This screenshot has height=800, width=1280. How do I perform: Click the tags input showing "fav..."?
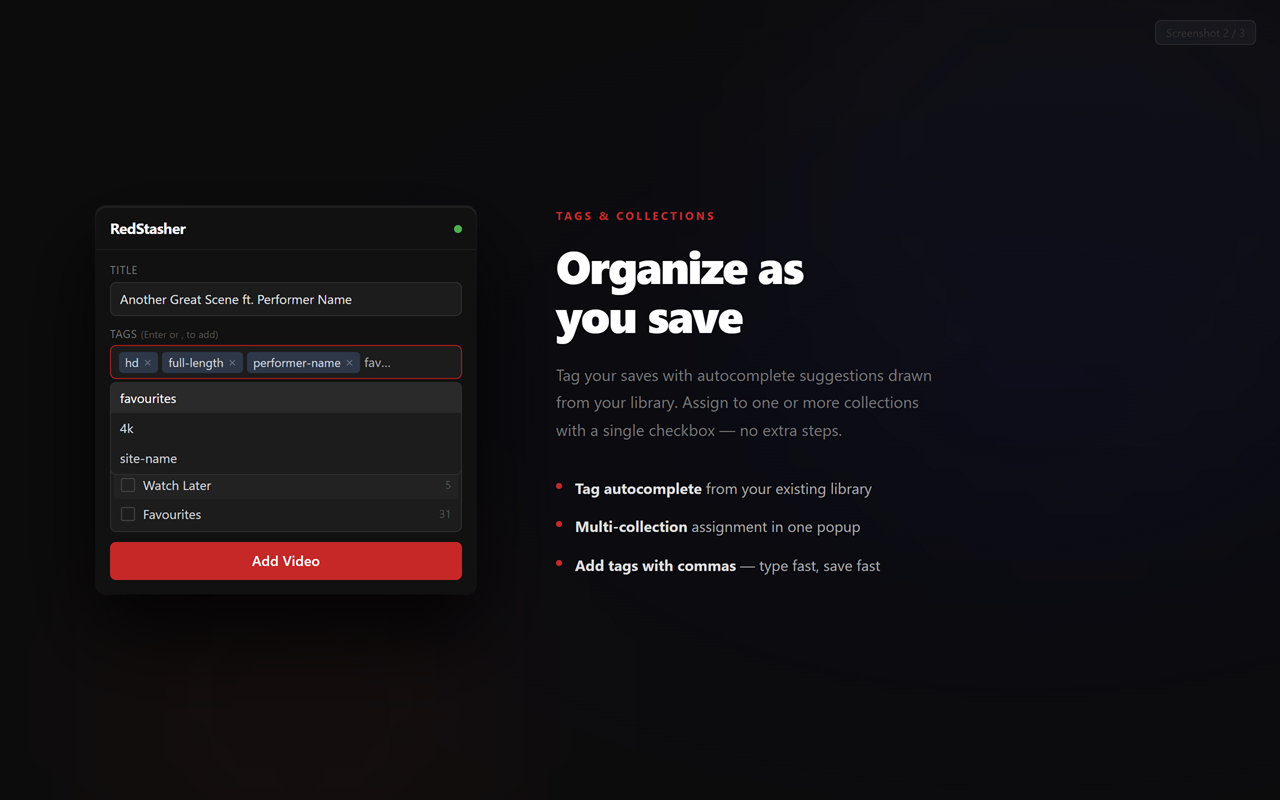click(x=378, y=362)
